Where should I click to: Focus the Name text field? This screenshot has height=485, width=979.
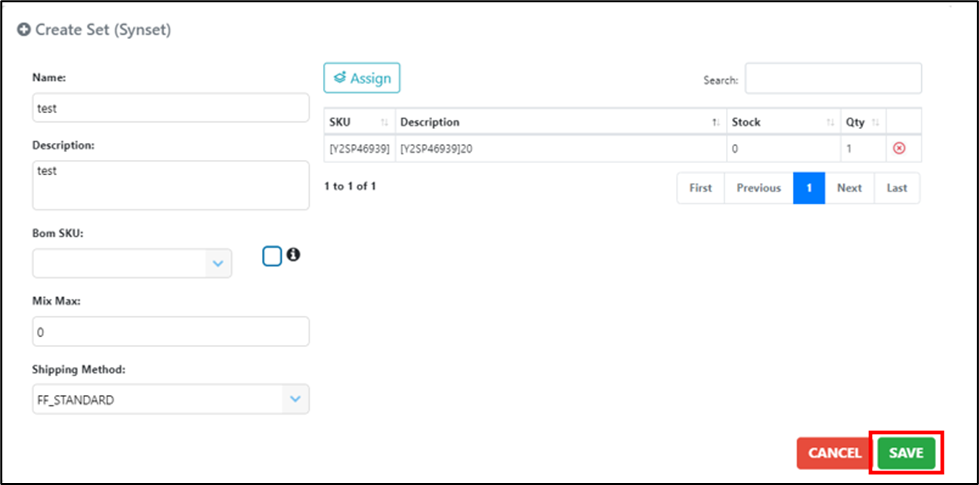coord(171,107)
